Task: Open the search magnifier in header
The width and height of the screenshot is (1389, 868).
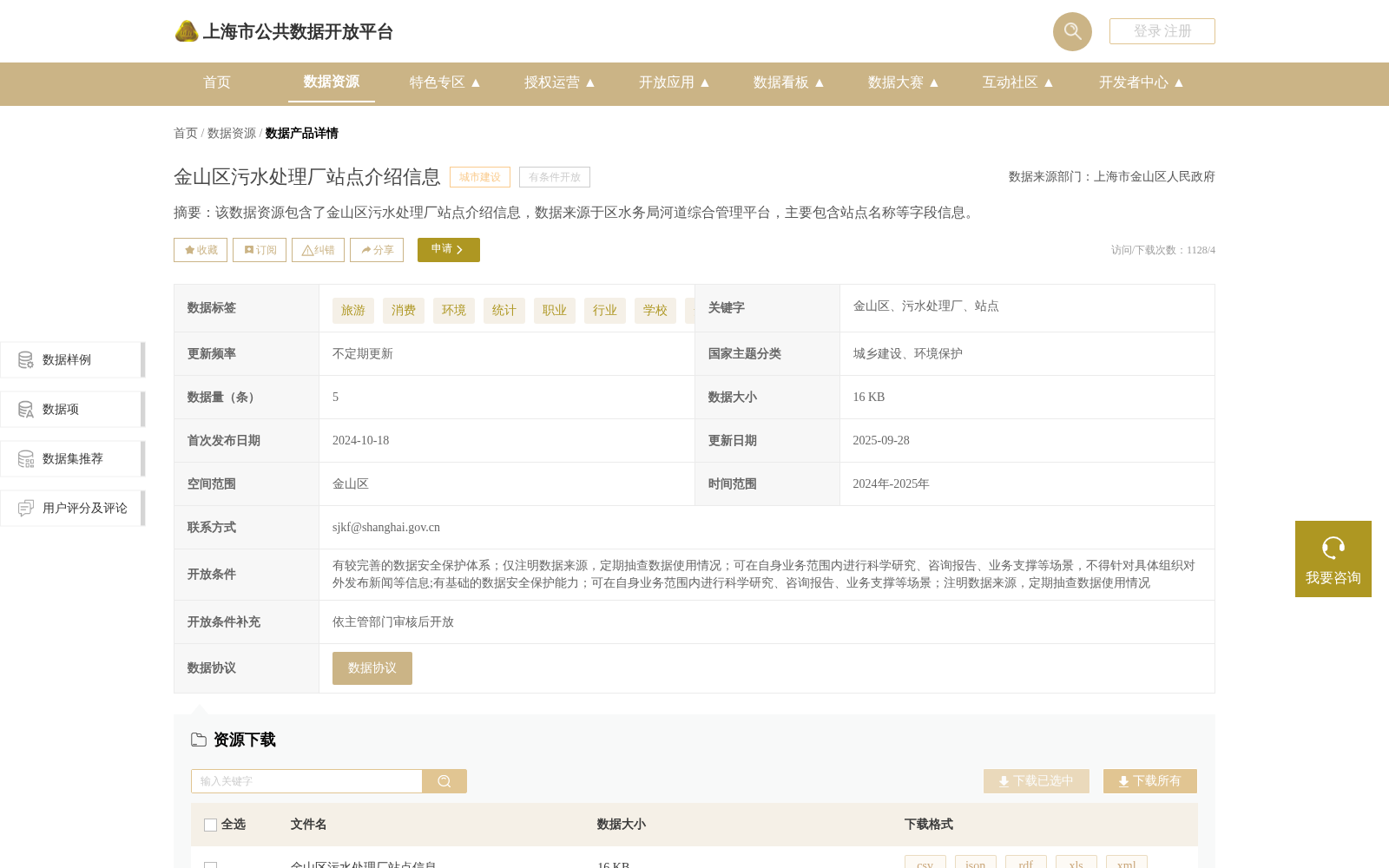Action: pyautogui.click(x=1072, y=31)
